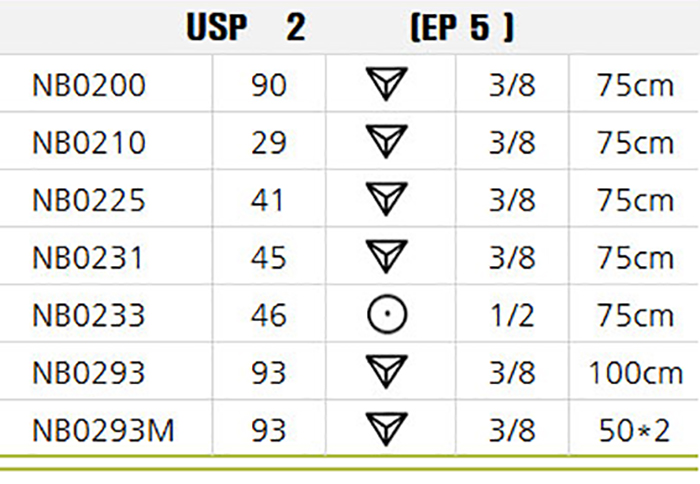Click the triangle needle icon in NB0293M row

click(x=387, y=429)
